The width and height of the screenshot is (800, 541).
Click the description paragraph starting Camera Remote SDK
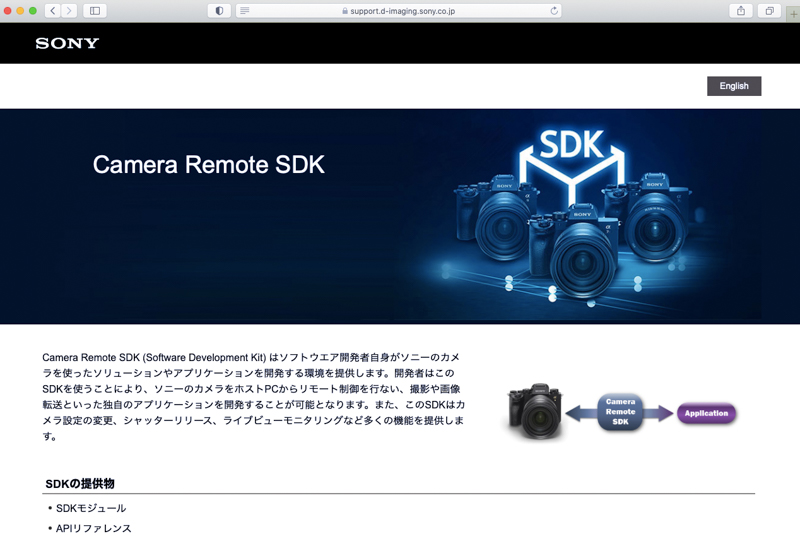click(x=254, y=397)
